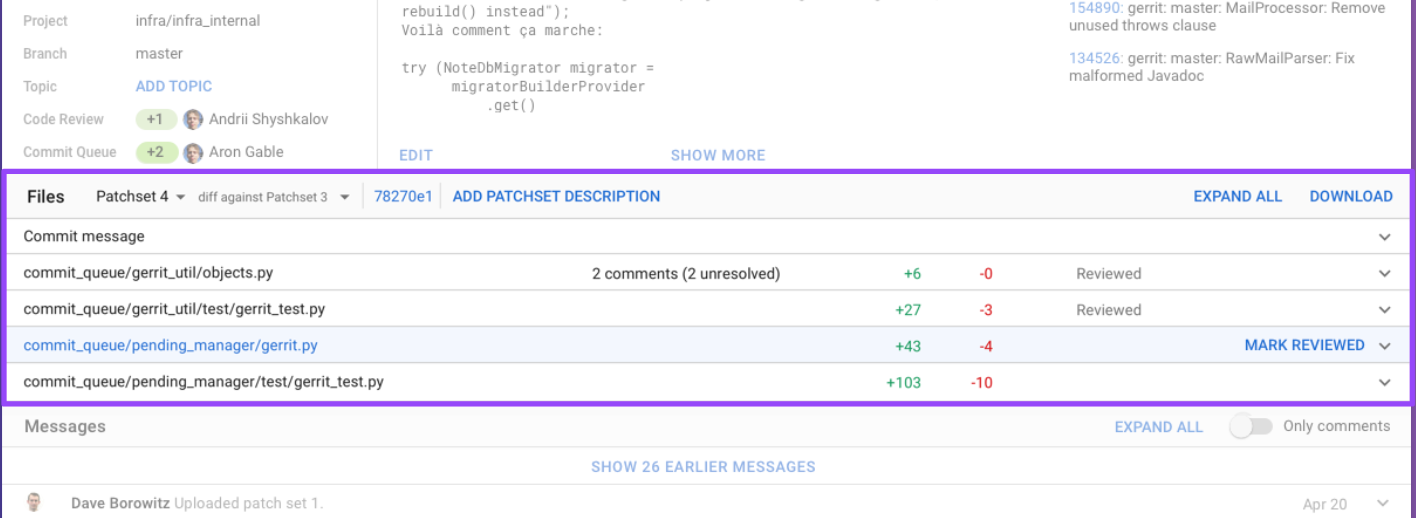Open the commit_queue/pending_manager/gerrit.py file
The height and width of the screenshot is (518, 1416).
tap(170, 346)
